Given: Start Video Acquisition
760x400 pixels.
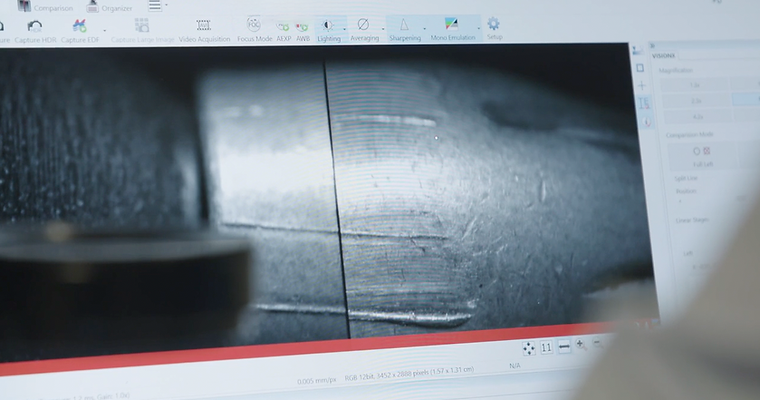Looking at the screenshot, I should [x=204, y=31].
